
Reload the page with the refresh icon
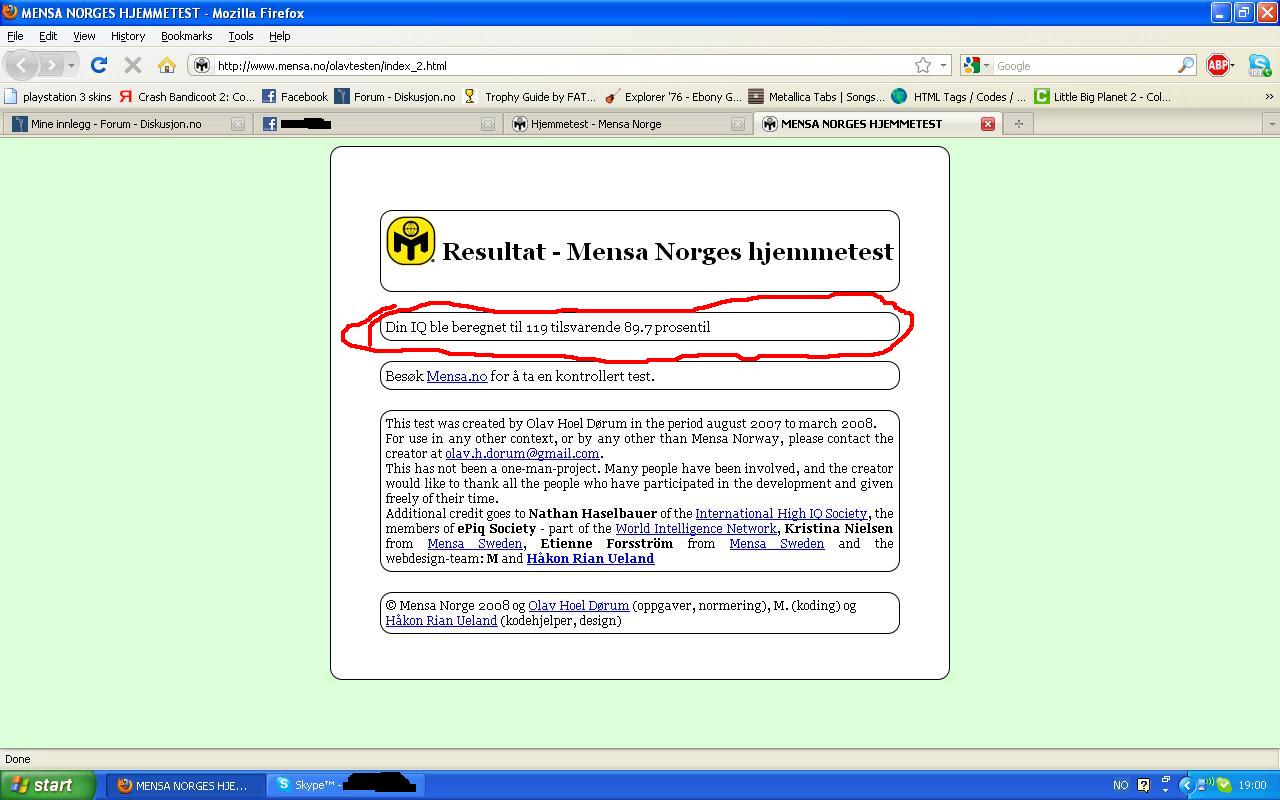(x=98, y=65)
